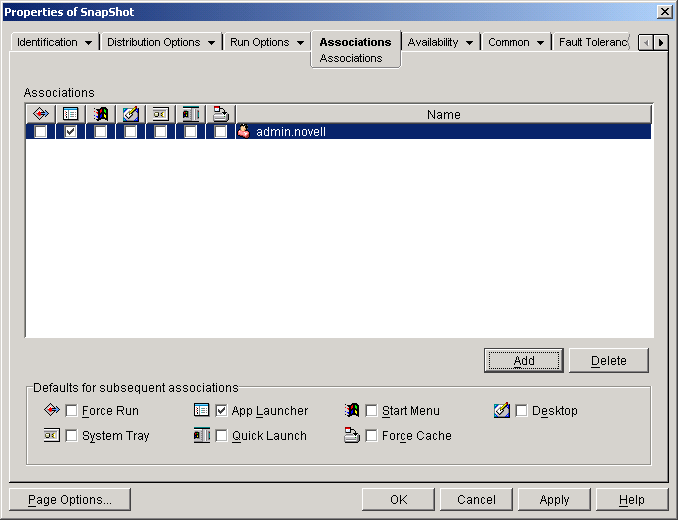Image resolution: width=678 pixels, height=520 pixels.
Task: Enable Quick Launch default checkbox
Action: click(221, 435)
